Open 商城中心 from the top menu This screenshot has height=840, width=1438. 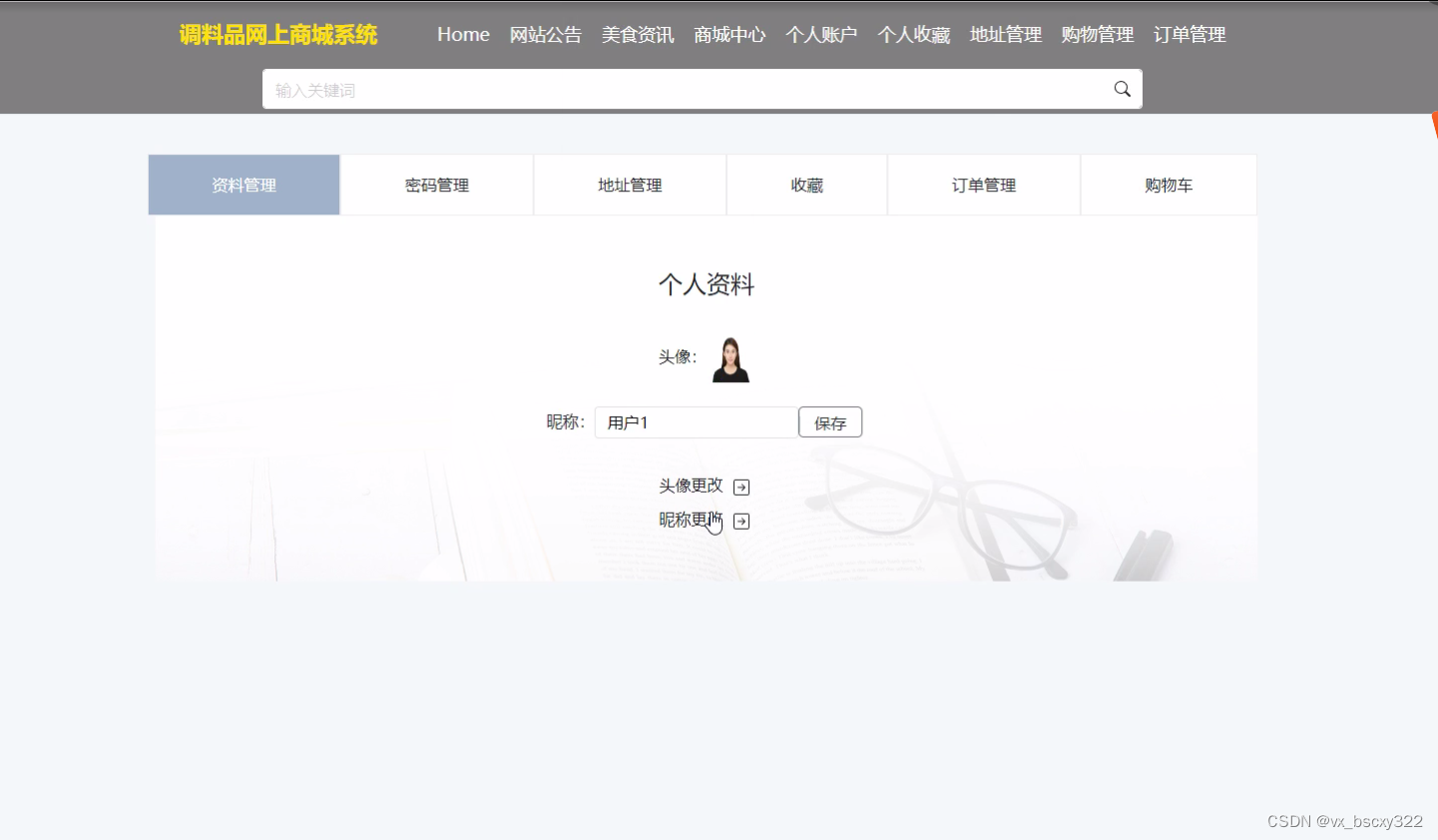pos(729,34)
